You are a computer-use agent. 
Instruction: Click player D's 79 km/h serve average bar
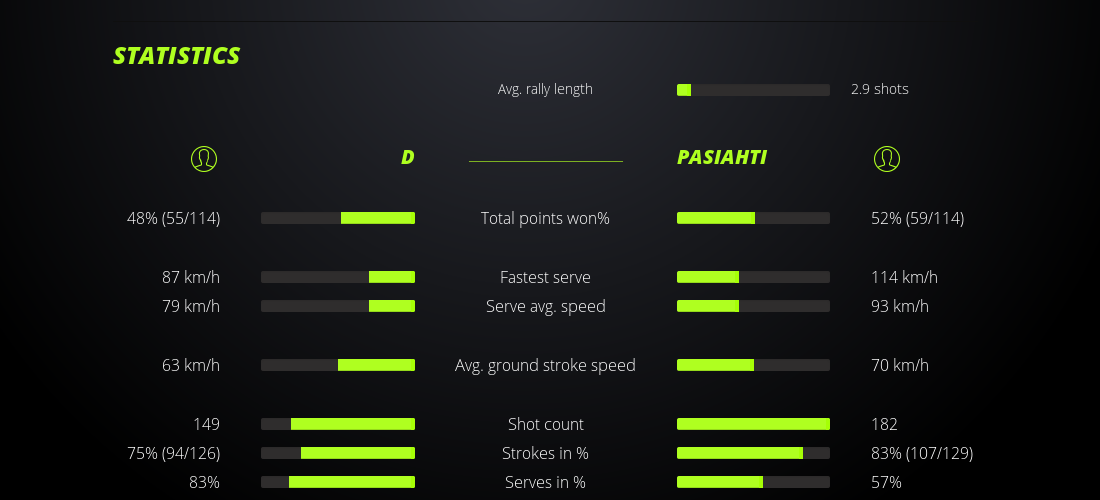338,306
